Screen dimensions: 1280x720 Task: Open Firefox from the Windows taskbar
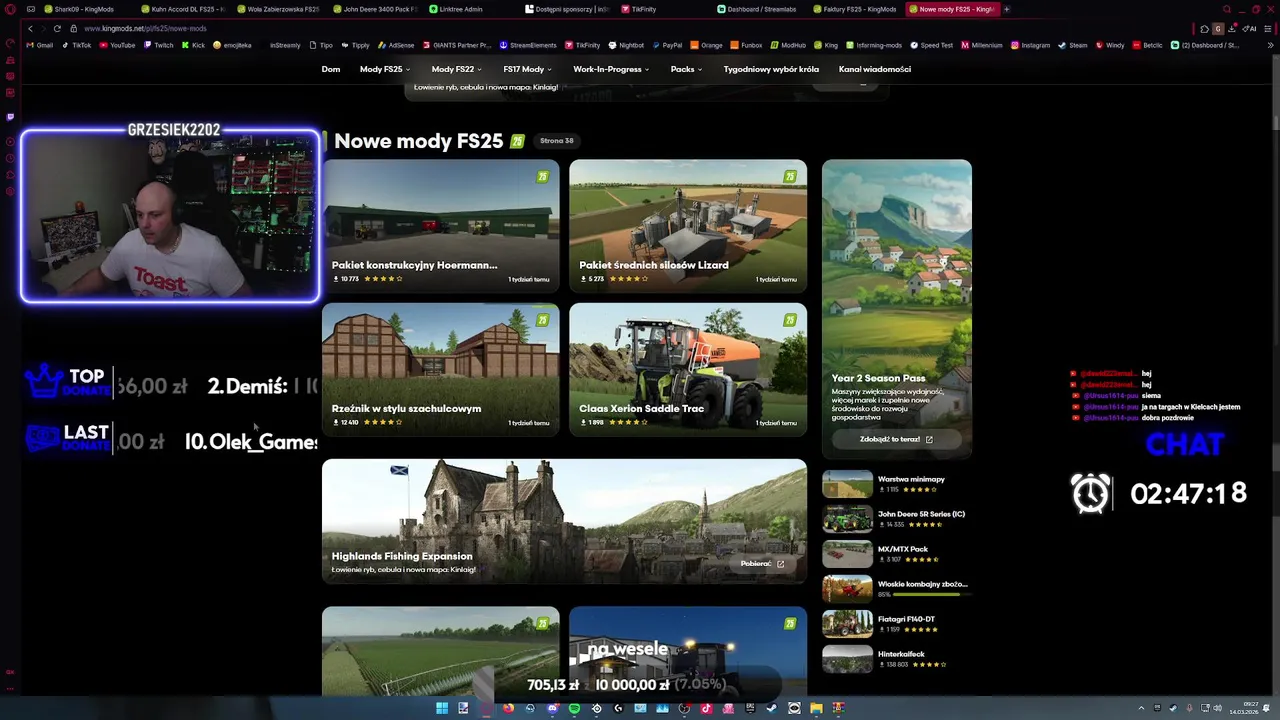(x=508, y=708)
